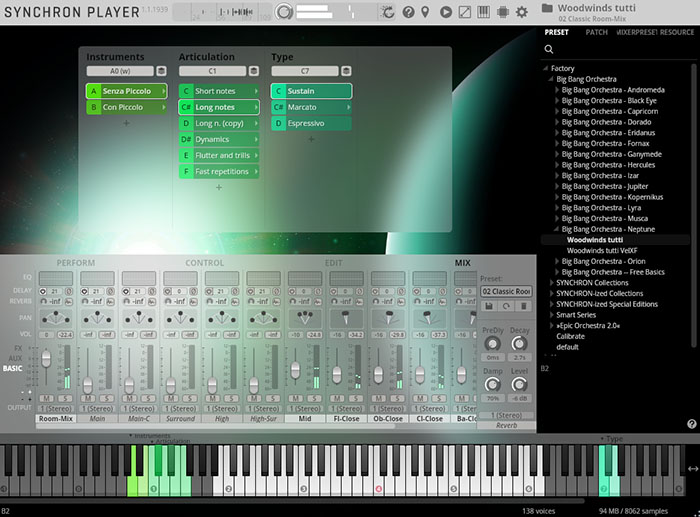Open Room-Mix output 1 (Stereo) dropdown

(x=56, y=409)
